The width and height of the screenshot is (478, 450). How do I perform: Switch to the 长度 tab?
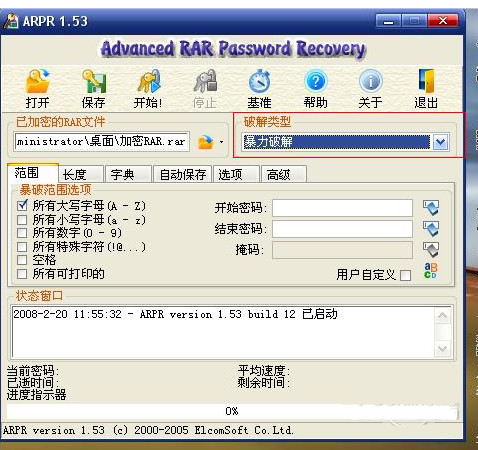pos(81,174)
